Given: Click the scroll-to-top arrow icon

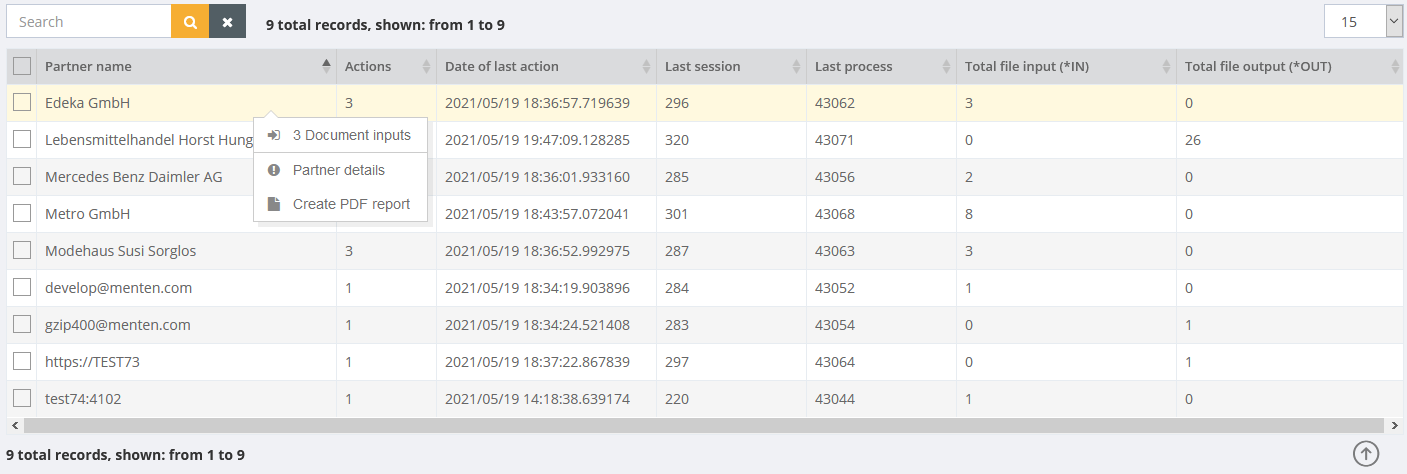Looking at the screenshot, I should coord(1365,453).
